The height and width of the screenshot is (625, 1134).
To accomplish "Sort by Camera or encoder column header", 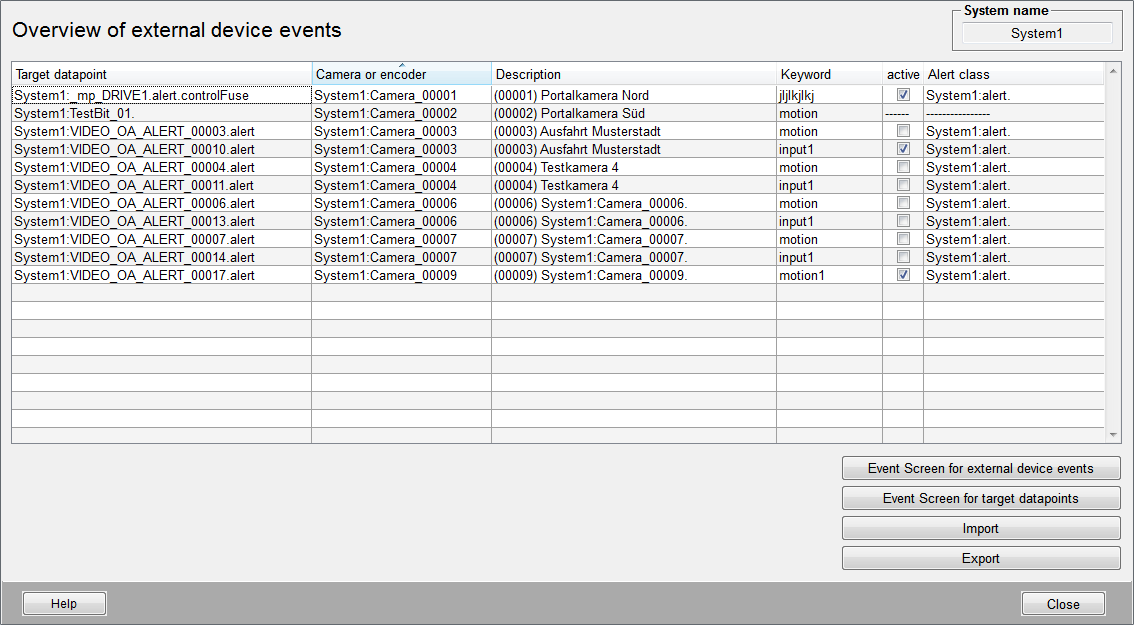I will coord(401,75).
